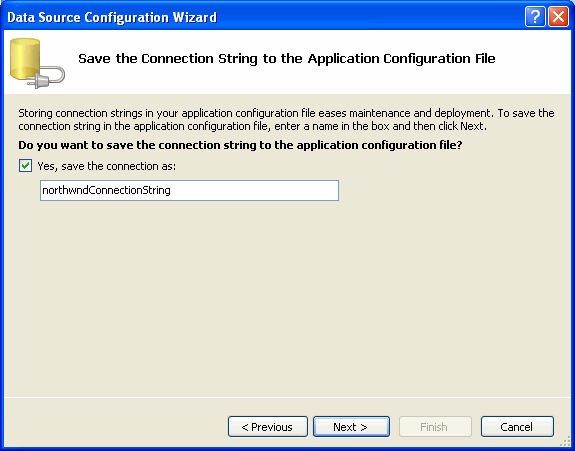
Task: Click the resize grip in dialog corner
Action: [565, 441]
